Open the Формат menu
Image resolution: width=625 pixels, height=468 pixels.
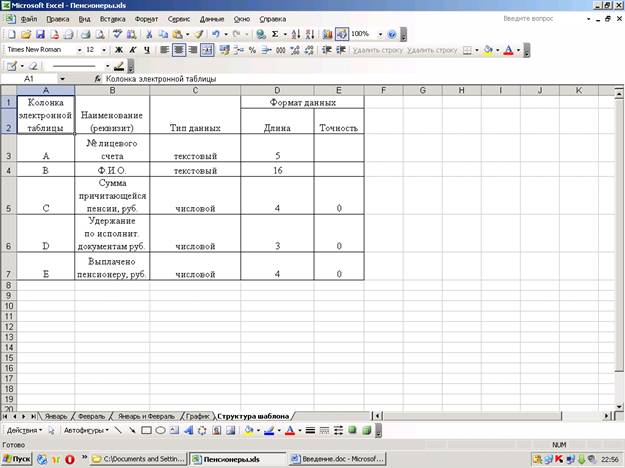click(146, 19)
